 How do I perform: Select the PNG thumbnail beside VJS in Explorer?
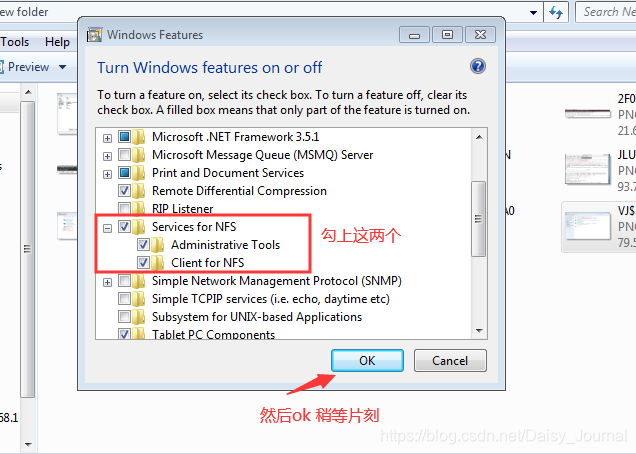587,226
